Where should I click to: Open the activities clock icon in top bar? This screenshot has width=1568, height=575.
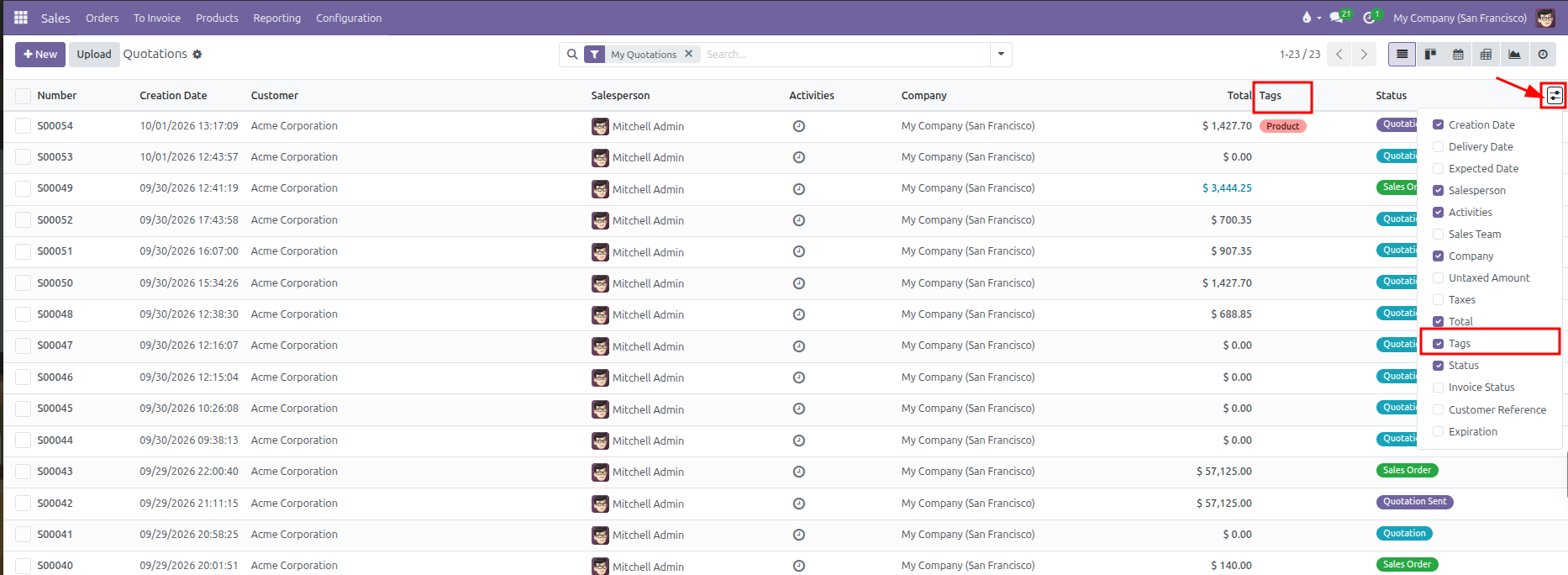coord(1371,18)
